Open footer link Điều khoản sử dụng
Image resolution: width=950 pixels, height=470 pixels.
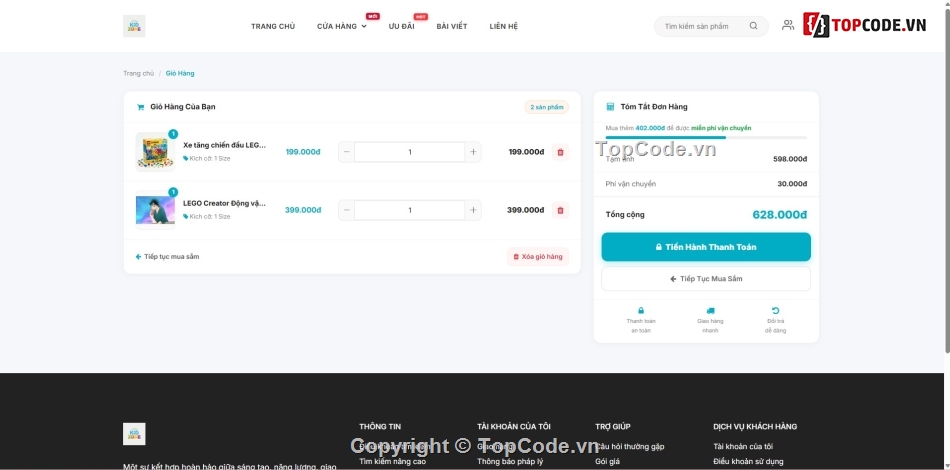click(x=748, y=462)
